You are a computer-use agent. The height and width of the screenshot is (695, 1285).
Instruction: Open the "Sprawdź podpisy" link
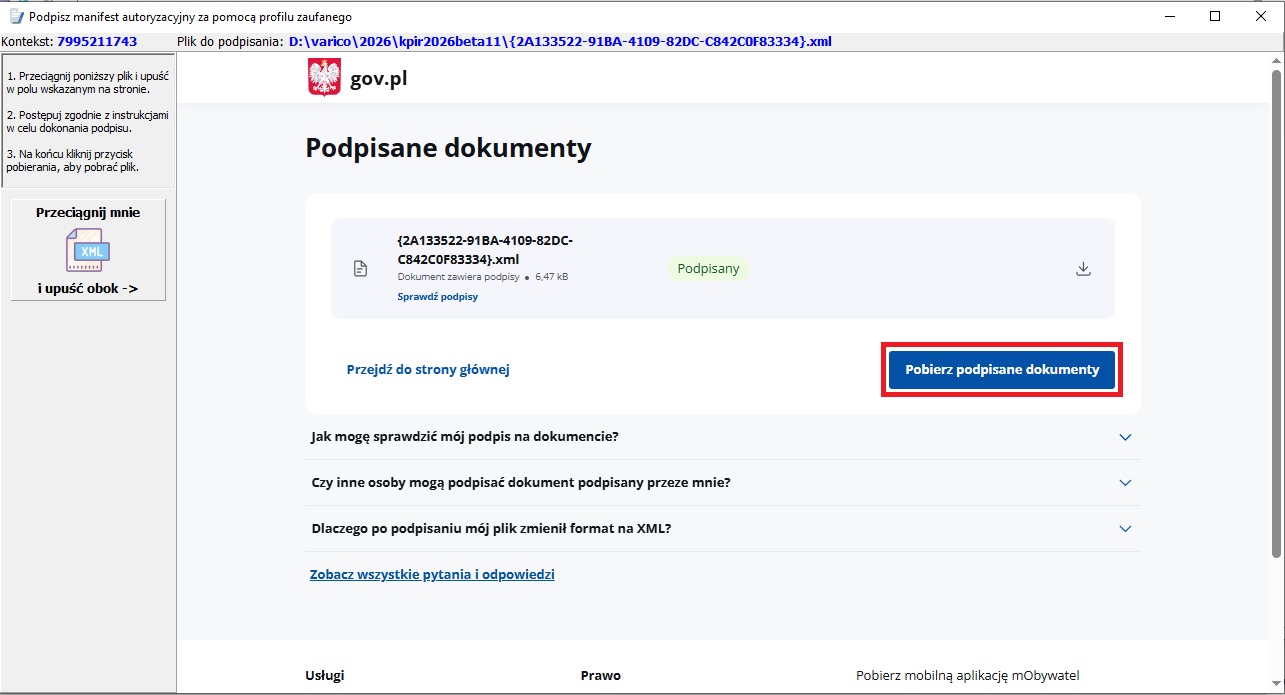pos(437,297)
